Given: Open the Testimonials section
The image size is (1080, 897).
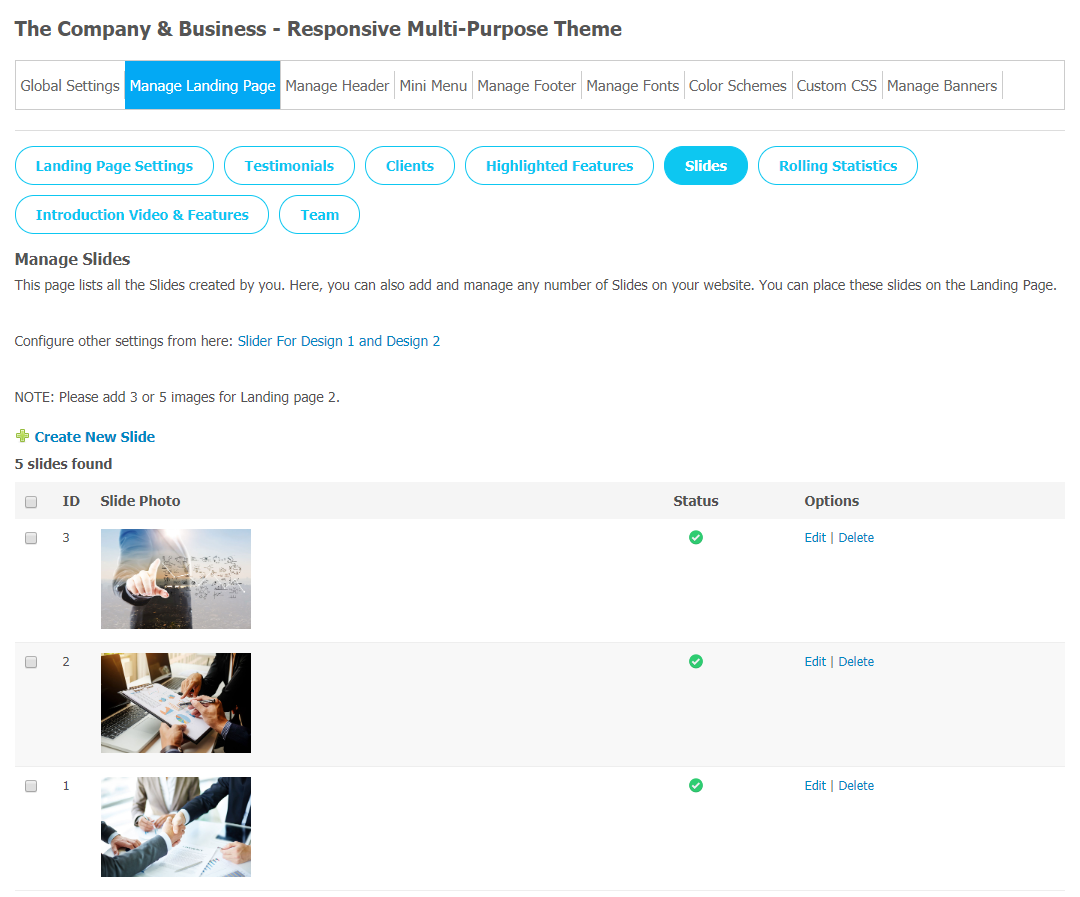Looking at the screenshot, I should (289, 166).
